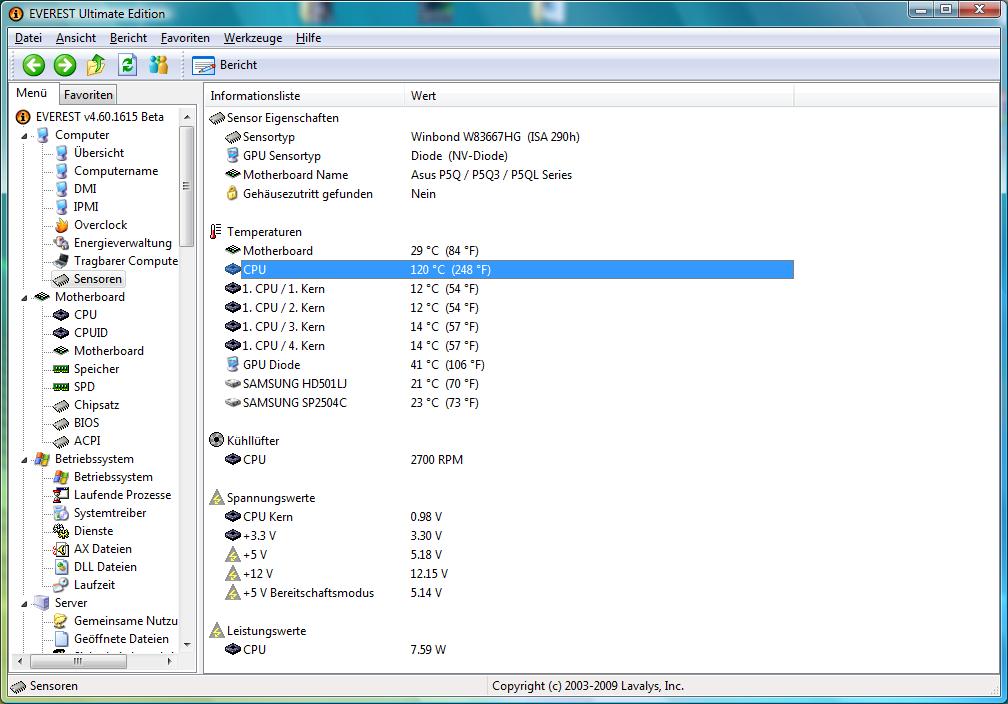Open Geöffnete Dateien item
Screen dimensions: 1008x704
click(x=121, y=639)
